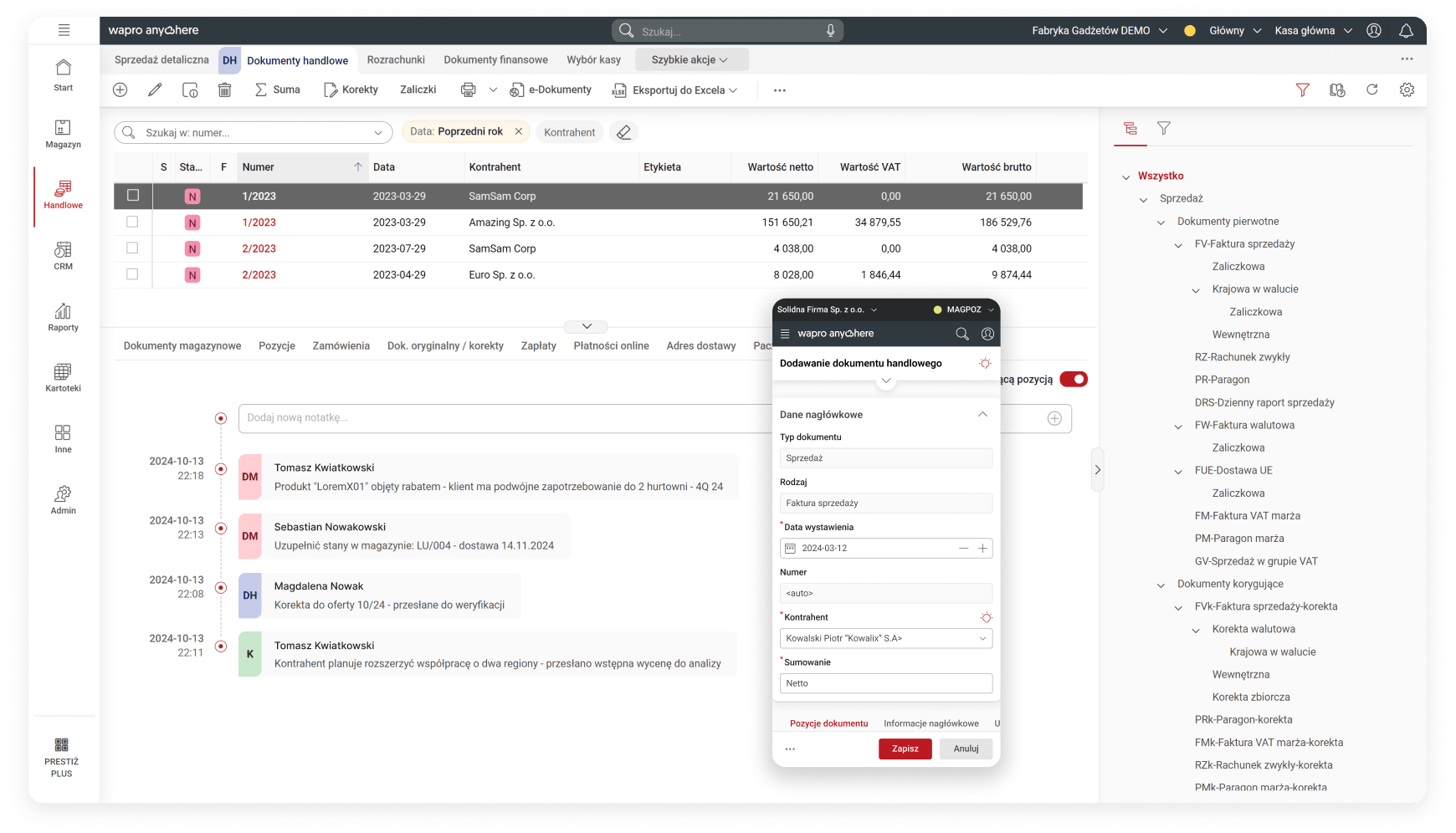Turn off the red toggle switch
Screen dimensions: 1456x833
(1073, 380)
